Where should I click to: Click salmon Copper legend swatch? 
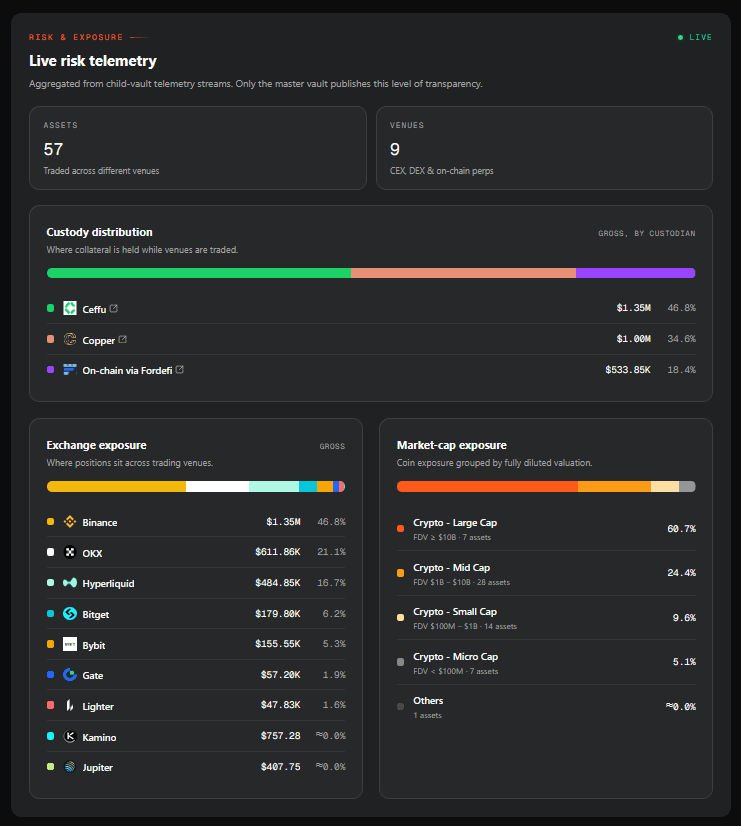(51, 339)
